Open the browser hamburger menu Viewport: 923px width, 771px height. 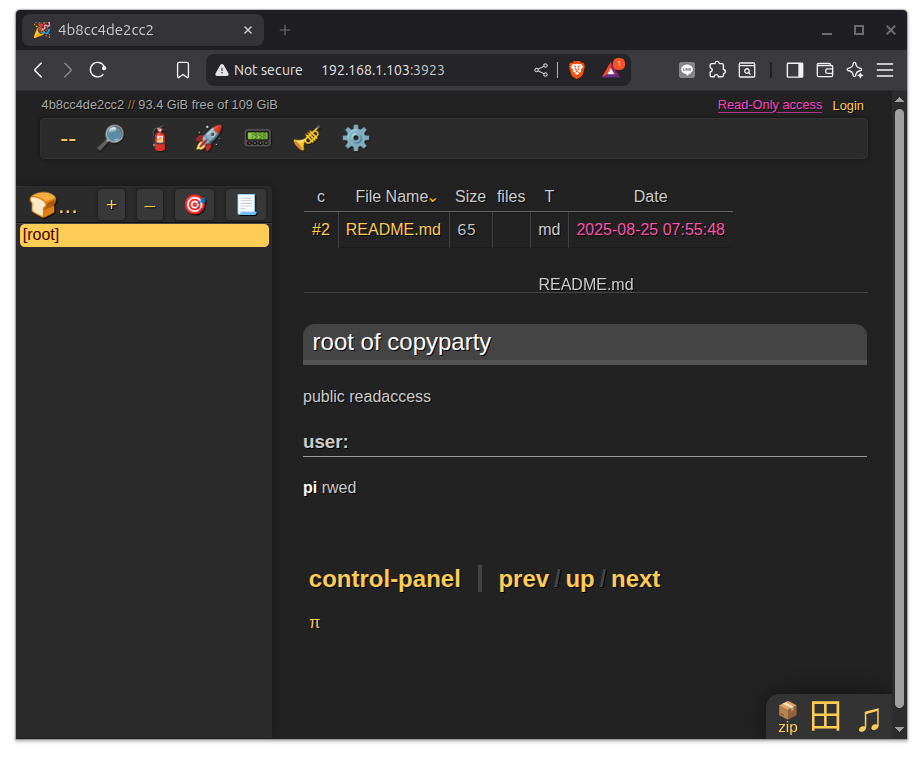click(885, 70)
